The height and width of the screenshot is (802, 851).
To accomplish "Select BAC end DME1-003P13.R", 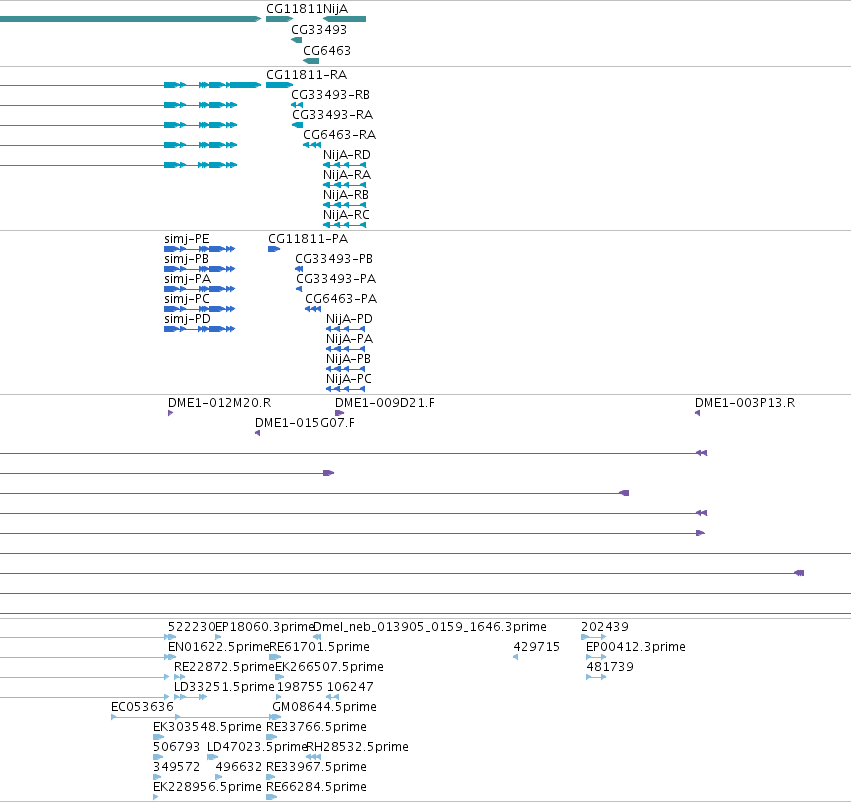I will [745, 403].
